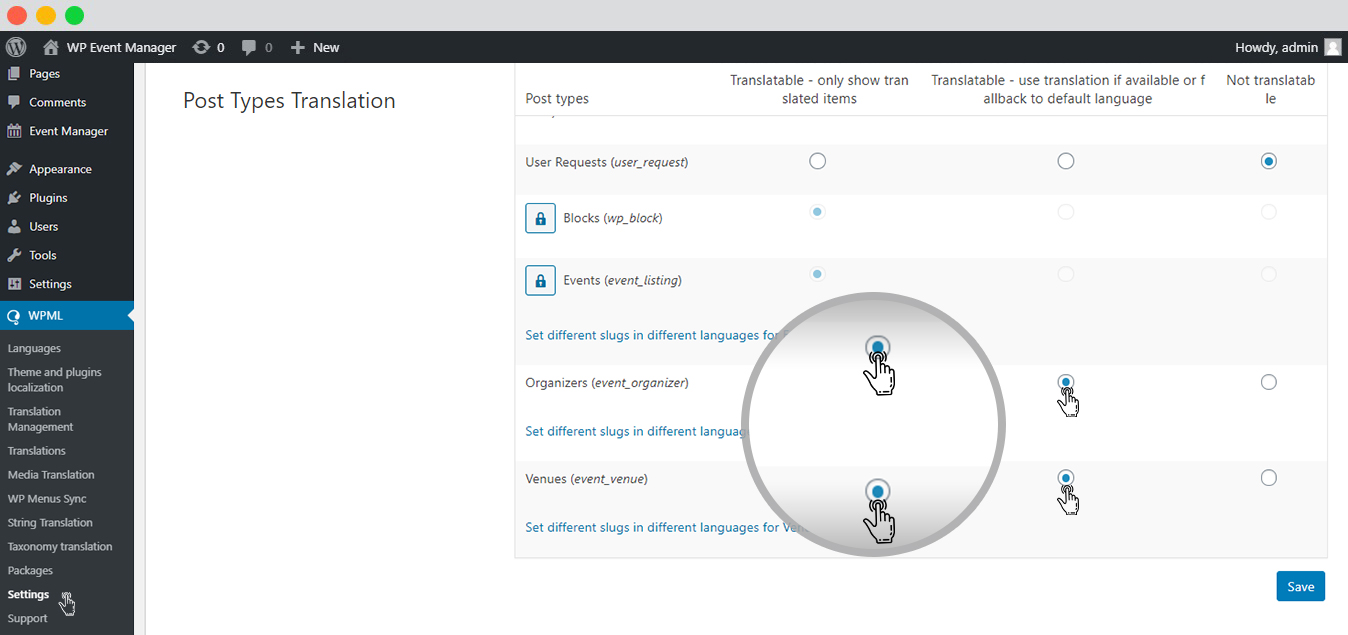This screenshot has height=635, width=1348.
Task: Click the 'Post types' column header
Action: point(557,99)
